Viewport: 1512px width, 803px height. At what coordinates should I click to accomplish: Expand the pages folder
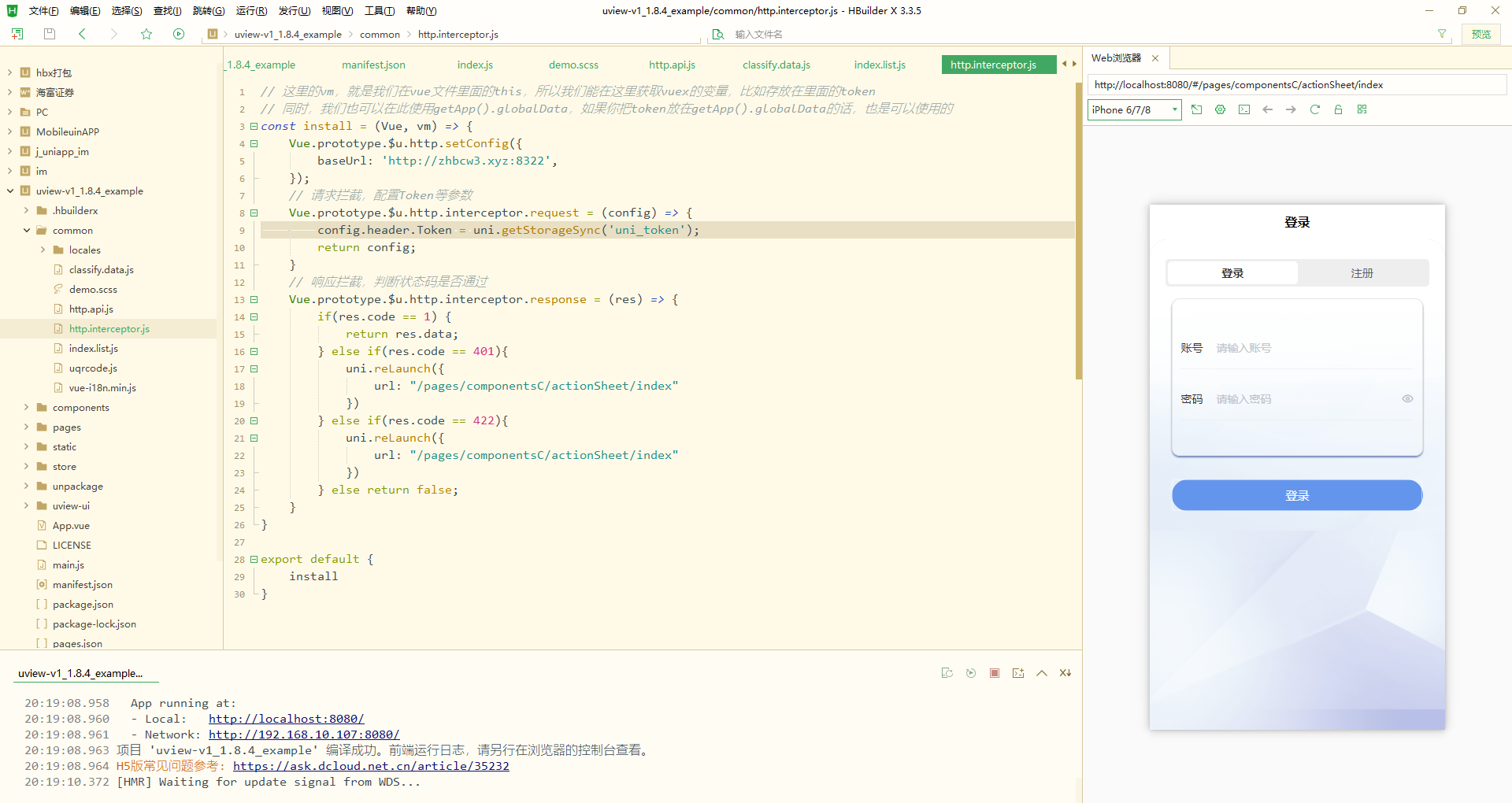pos(26,427)
